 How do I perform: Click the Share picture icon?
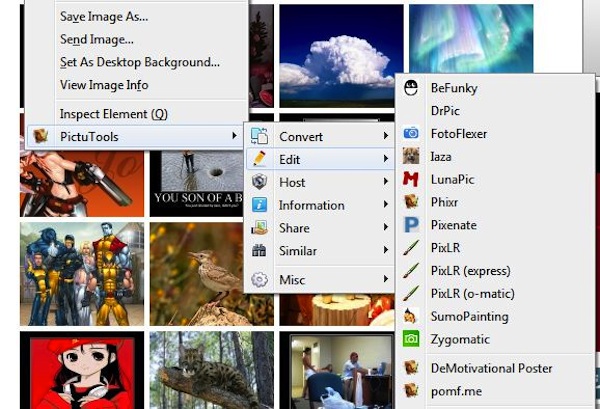coord(259,228)
